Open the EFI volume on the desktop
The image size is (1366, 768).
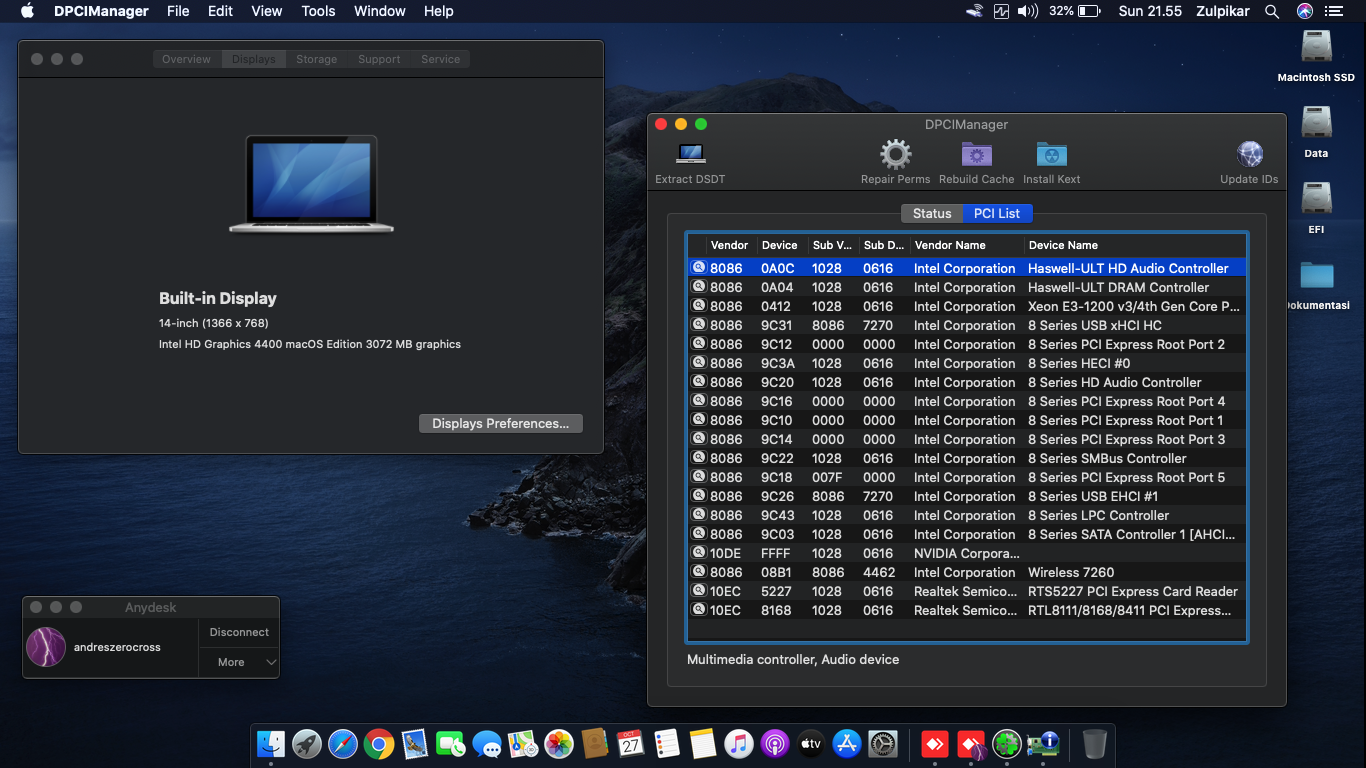pos(1316,200)
